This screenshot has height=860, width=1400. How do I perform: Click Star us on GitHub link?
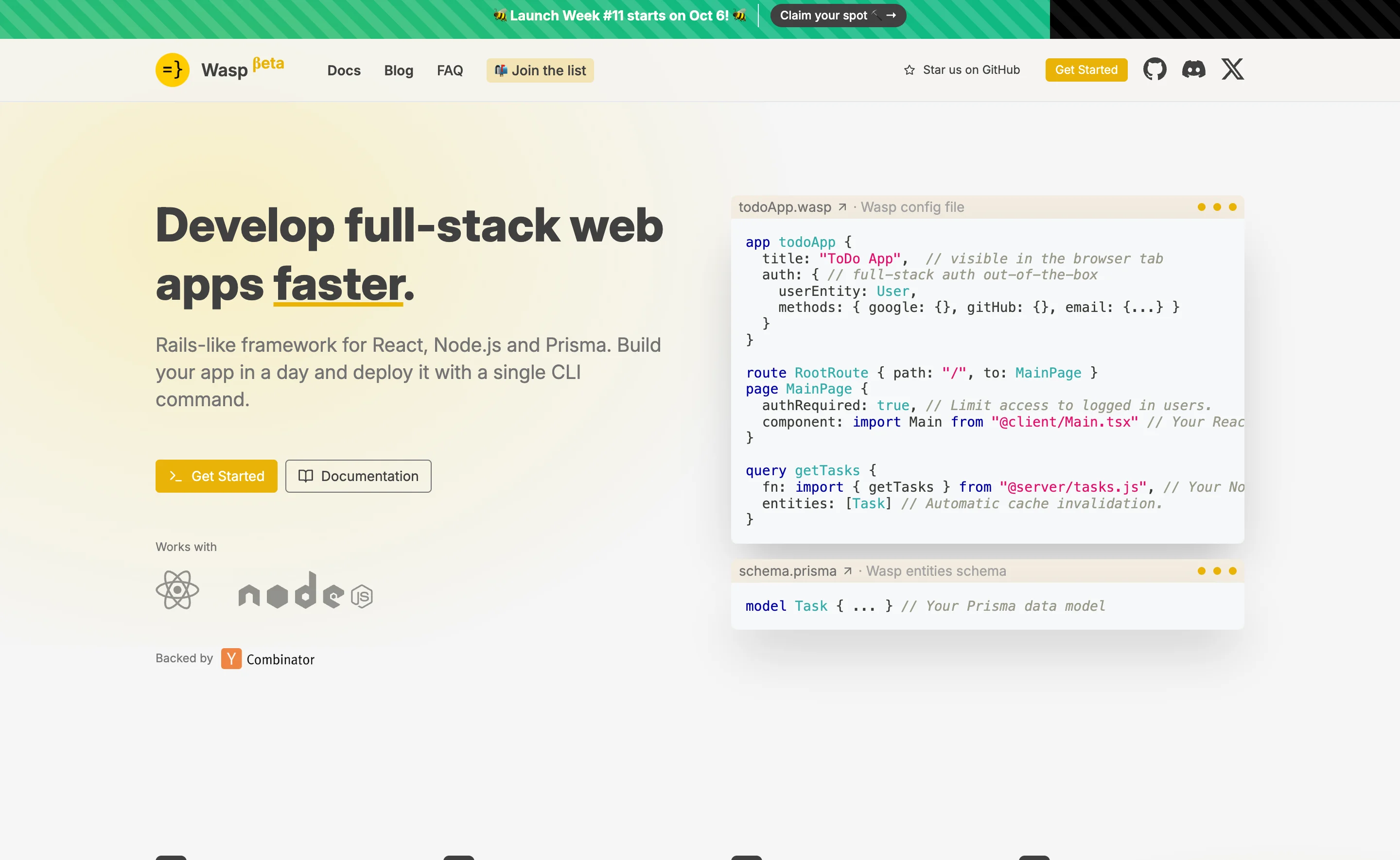click(962, 70)
